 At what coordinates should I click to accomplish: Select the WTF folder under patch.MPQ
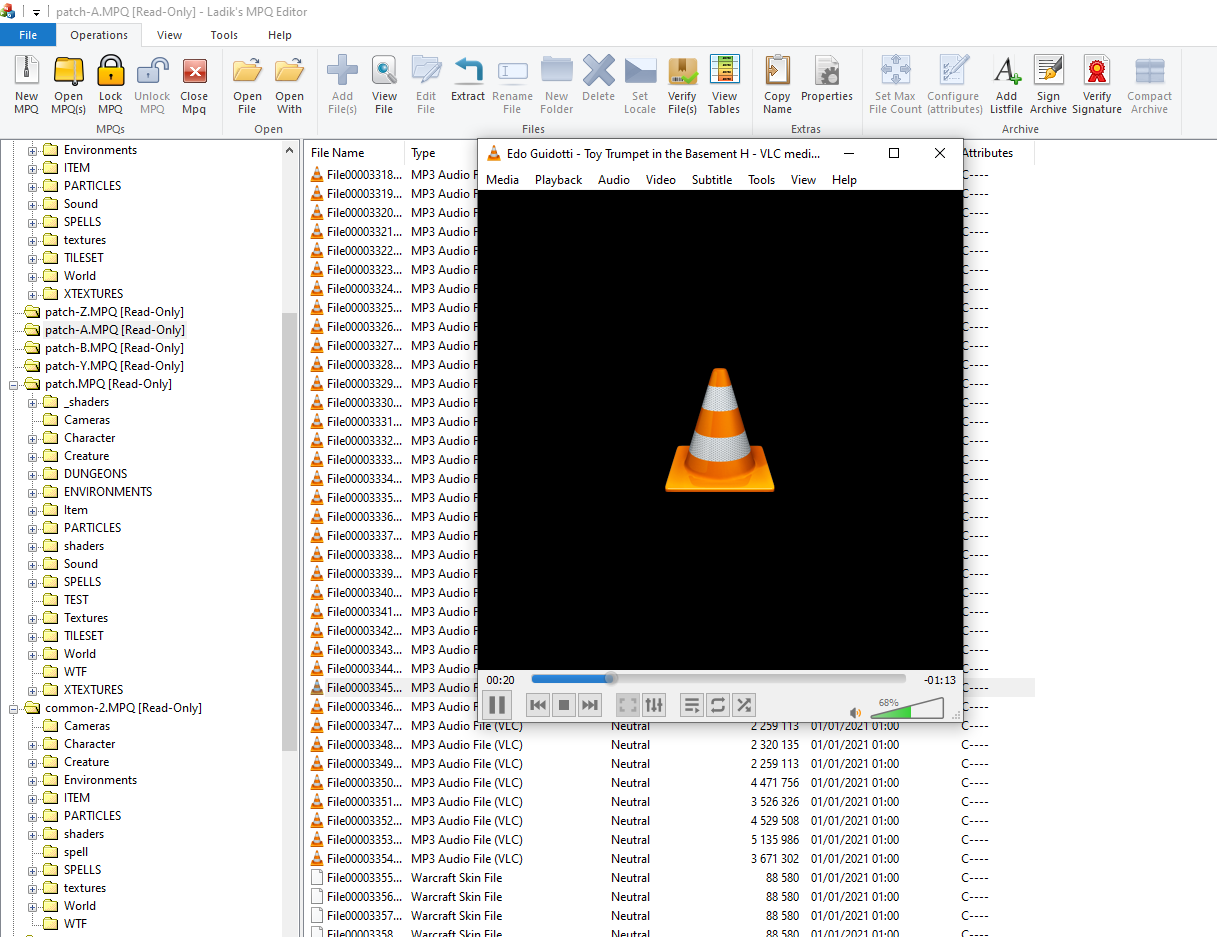(x=75, y=672)
